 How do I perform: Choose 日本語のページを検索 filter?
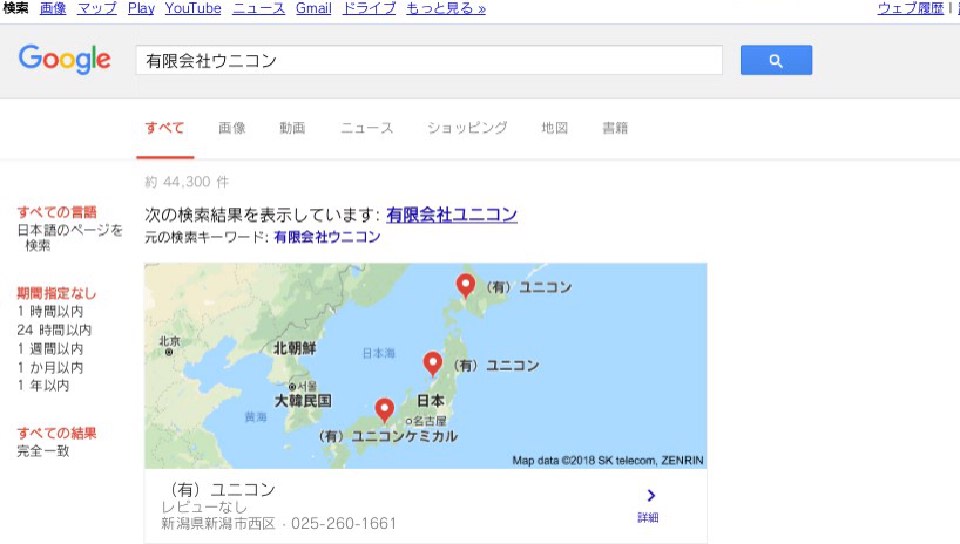(70, 237)
